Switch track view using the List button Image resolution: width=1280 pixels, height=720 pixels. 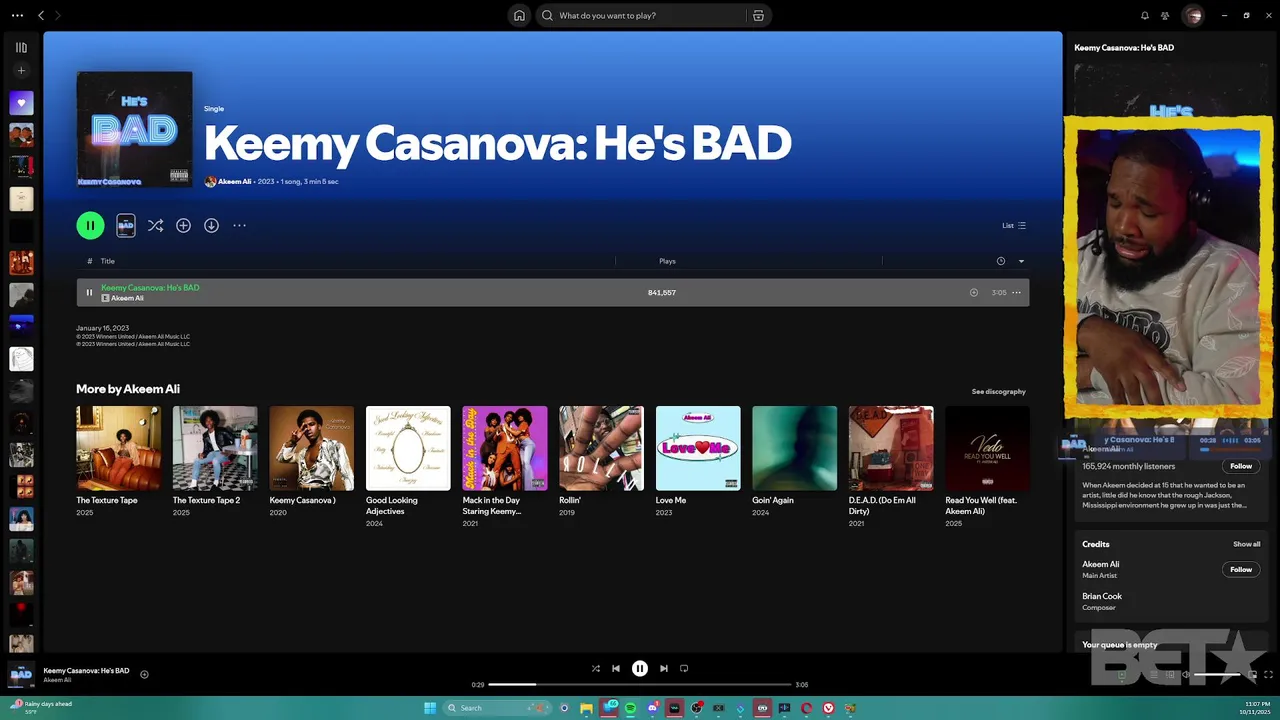point(1014,226)
